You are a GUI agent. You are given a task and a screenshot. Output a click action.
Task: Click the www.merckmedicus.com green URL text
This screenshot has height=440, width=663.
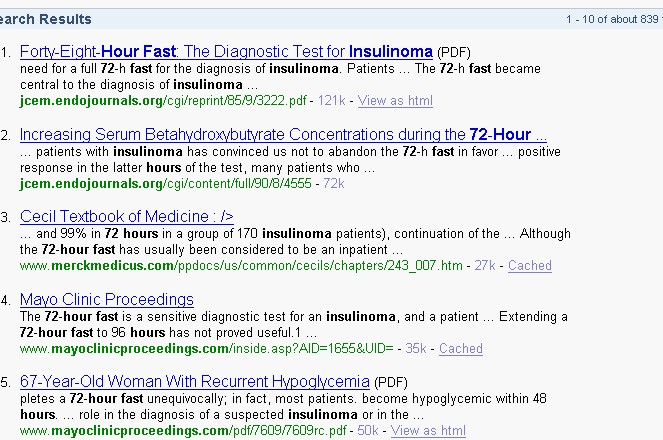(241, 266)
